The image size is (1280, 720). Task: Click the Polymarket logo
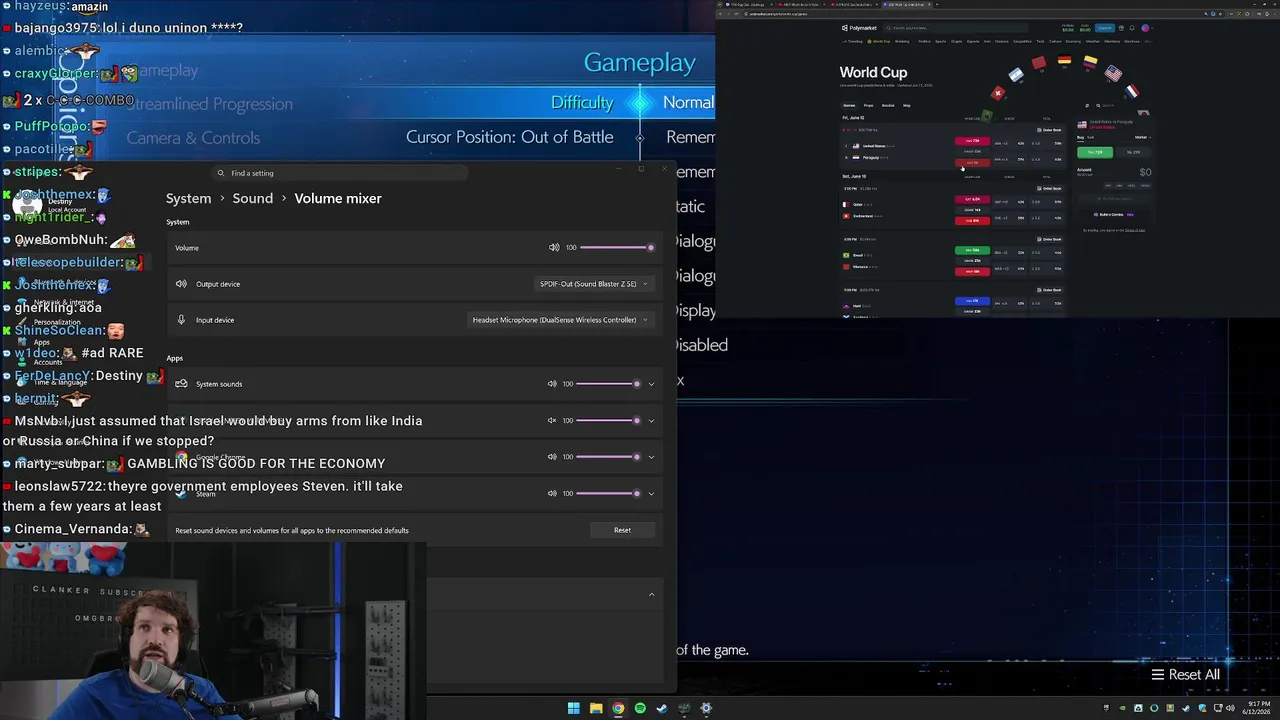(860, 28)
